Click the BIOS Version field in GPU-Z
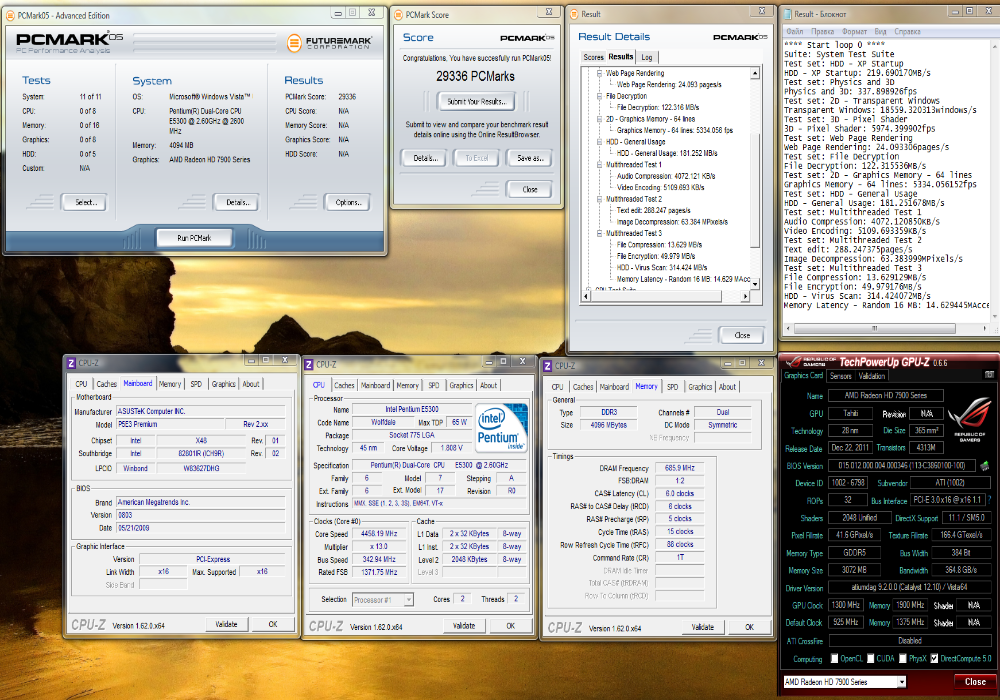The width and height of the screenshot is (1000, 700). [x=902, y=465]
